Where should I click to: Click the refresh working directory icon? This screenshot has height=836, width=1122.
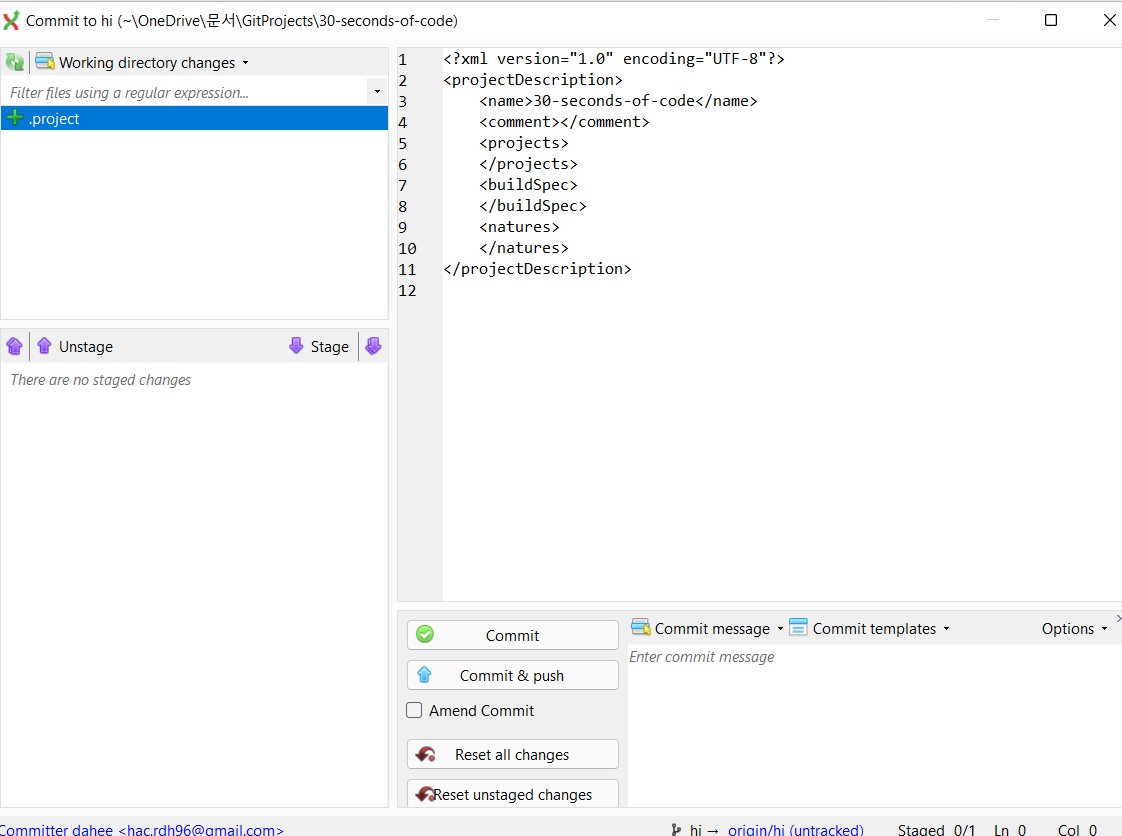pyautogui.click(x=15, y=62)
